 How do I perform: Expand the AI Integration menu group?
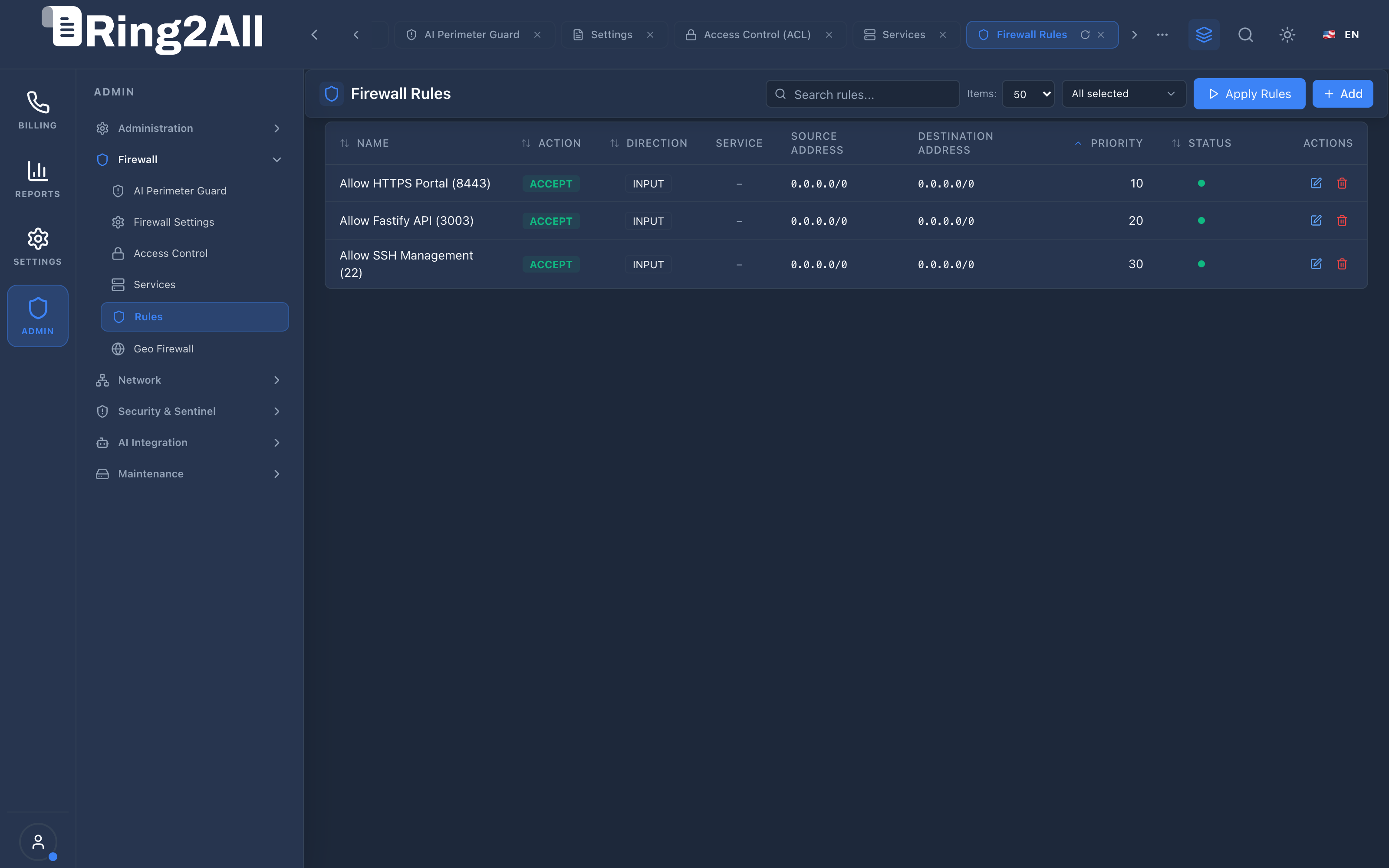(x=189, y=443)
